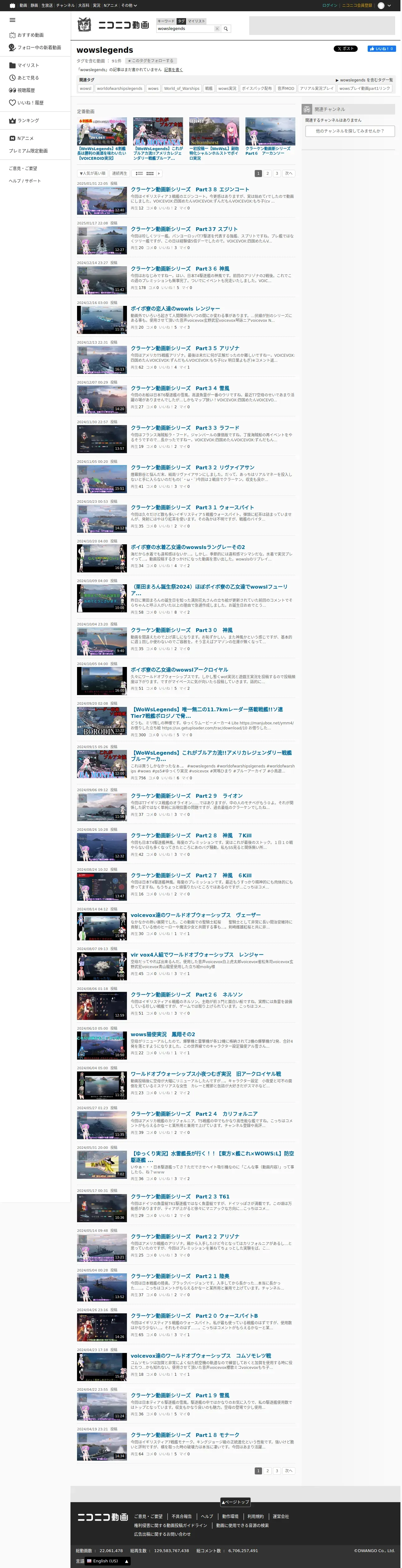Open 大百科 in the top navigation bar
402x1568 pixels.
click(83, 5)
